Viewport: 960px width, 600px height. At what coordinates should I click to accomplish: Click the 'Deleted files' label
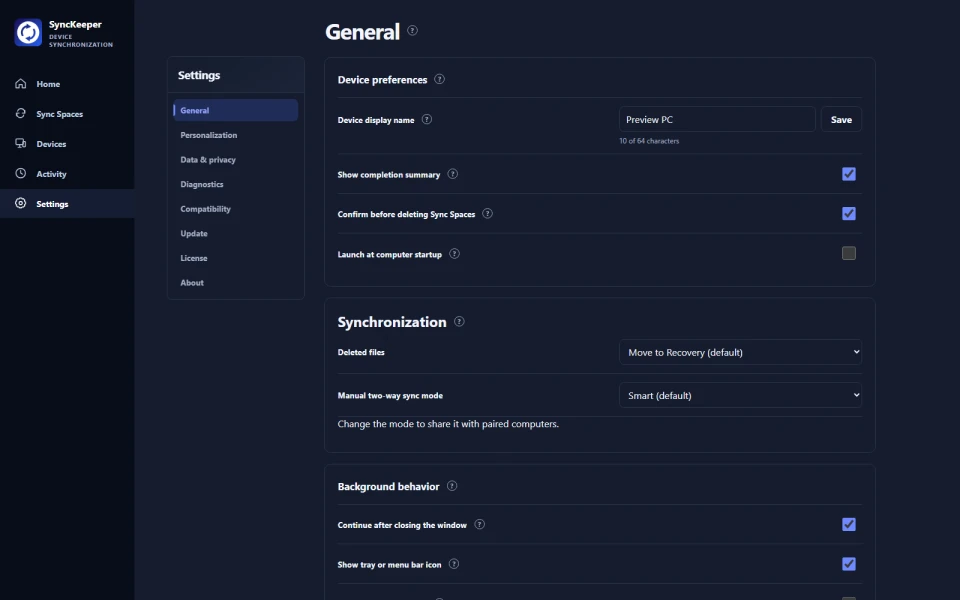pos(361,352)
